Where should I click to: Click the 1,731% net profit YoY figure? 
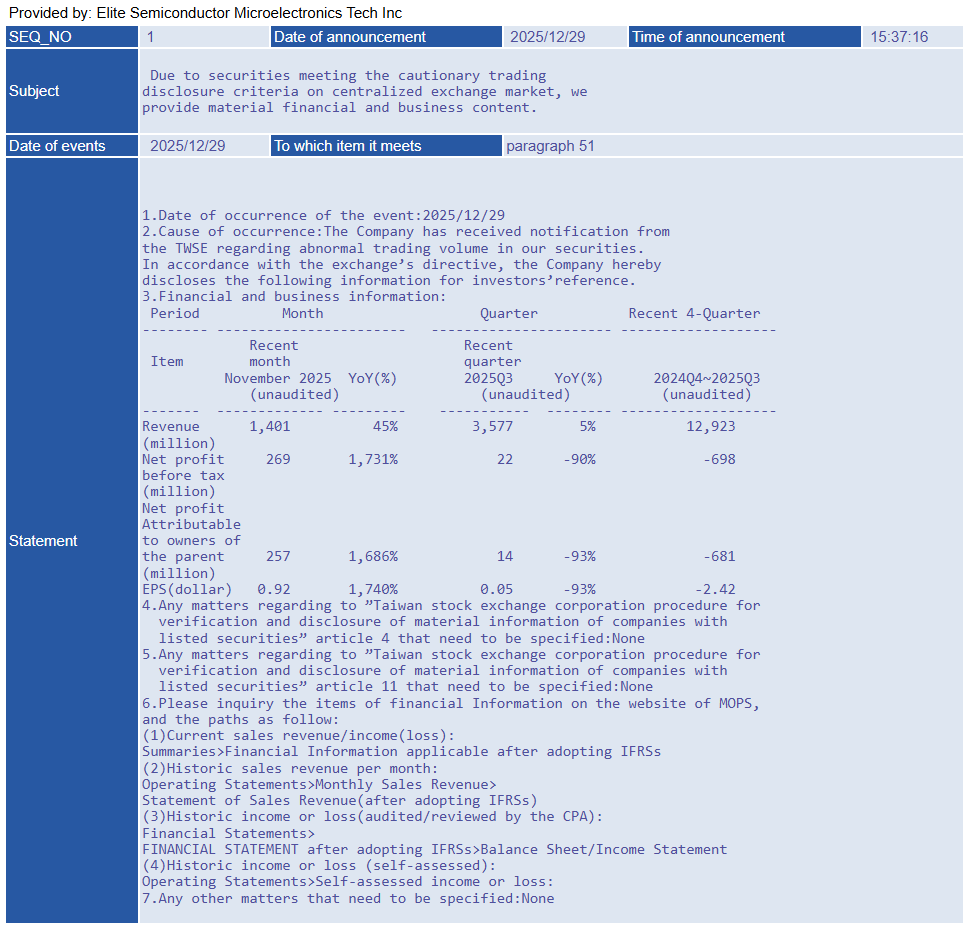(373, 459)
